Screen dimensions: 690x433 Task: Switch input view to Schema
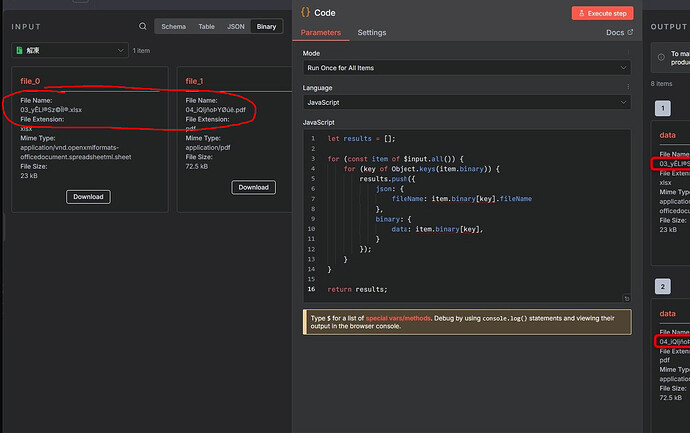click(173, 27)
